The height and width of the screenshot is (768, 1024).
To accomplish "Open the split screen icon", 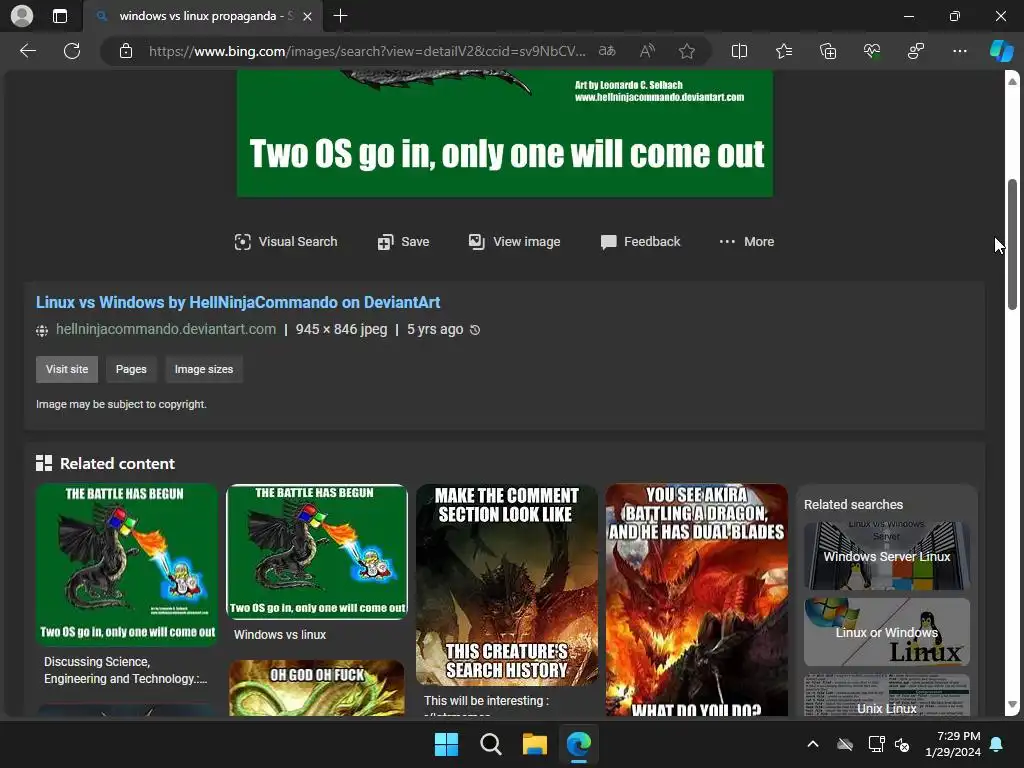I will [739, 51].
